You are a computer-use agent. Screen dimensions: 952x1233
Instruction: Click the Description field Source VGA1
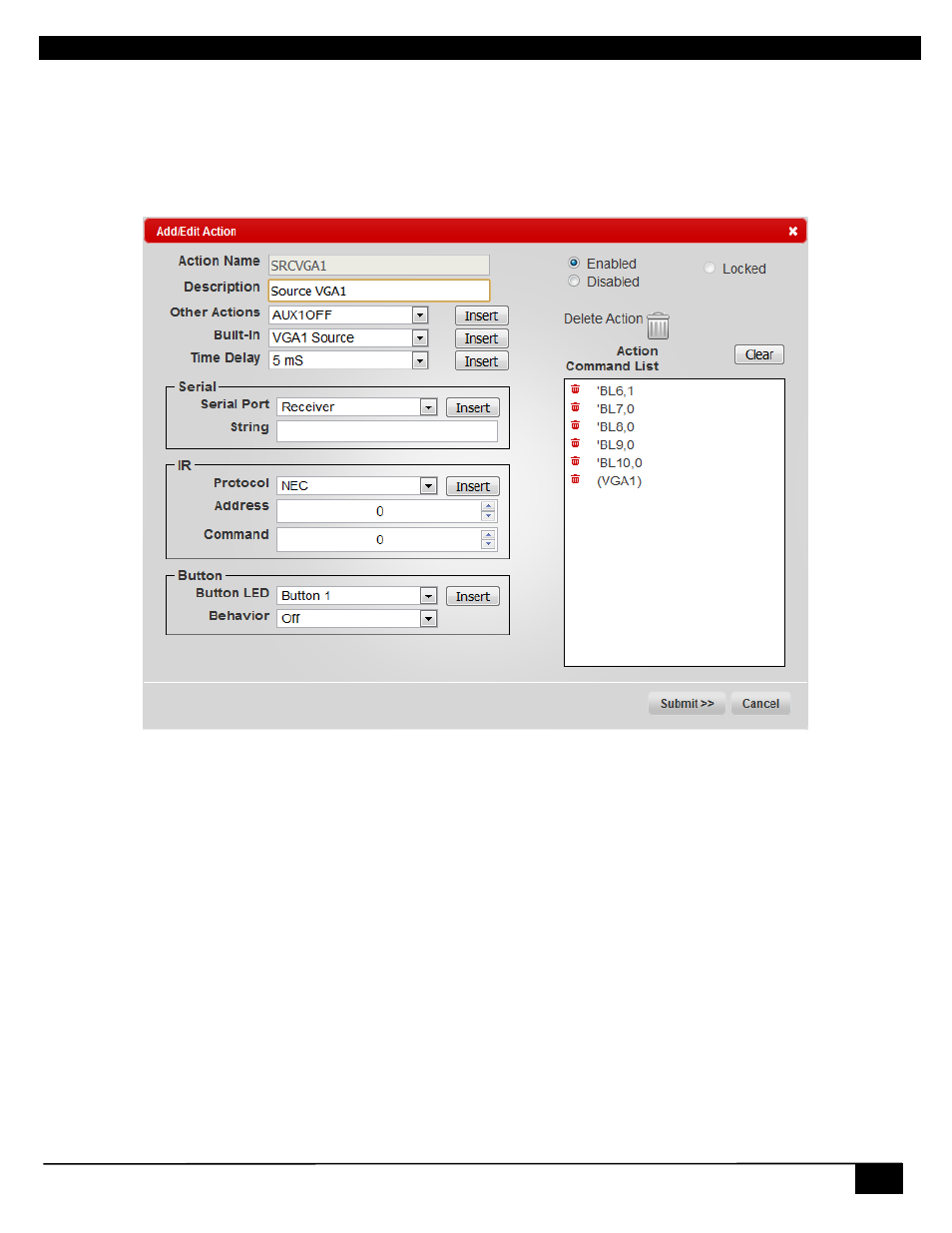tap(379, 291)
